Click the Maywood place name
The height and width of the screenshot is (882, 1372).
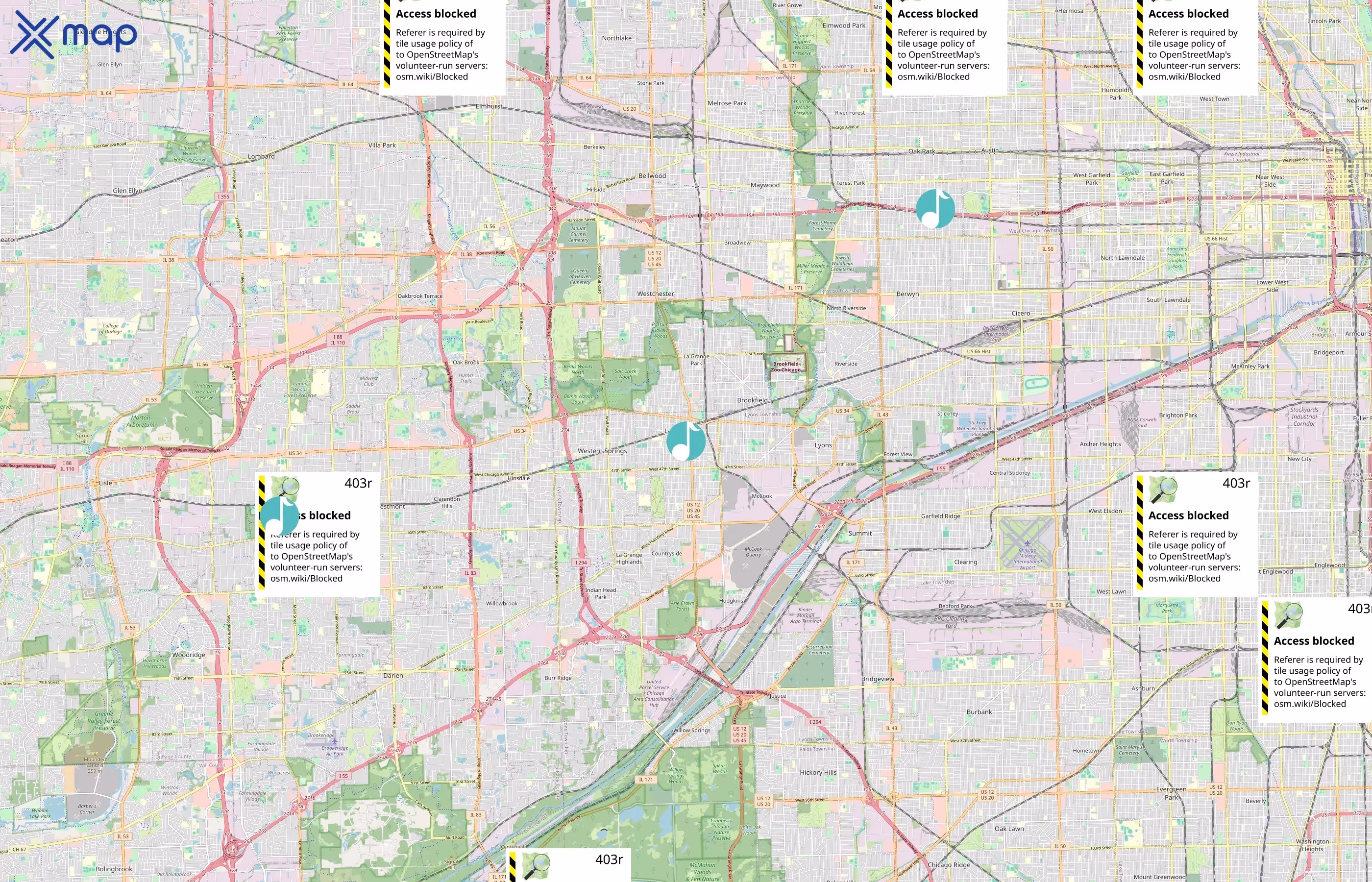[x=765, y=185]
